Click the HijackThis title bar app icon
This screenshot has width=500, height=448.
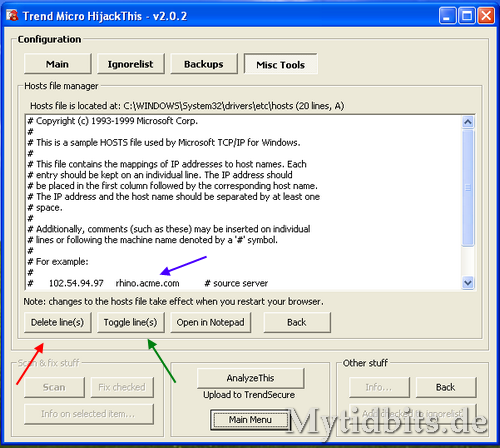click(12, 15)
